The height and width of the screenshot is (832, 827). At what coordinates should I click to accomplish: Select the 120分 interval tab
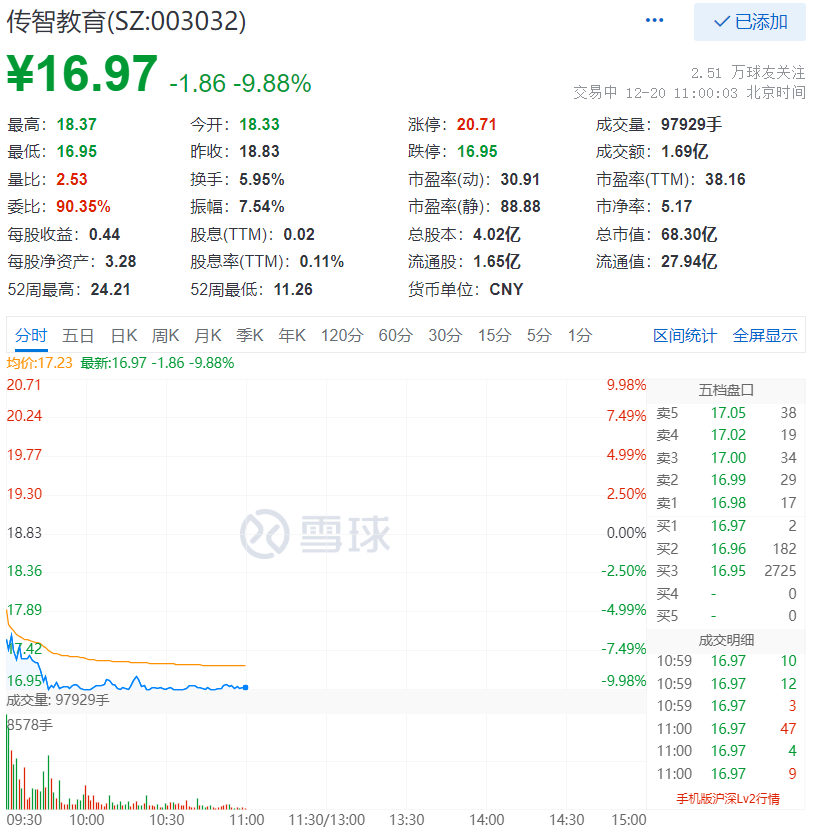342,336
